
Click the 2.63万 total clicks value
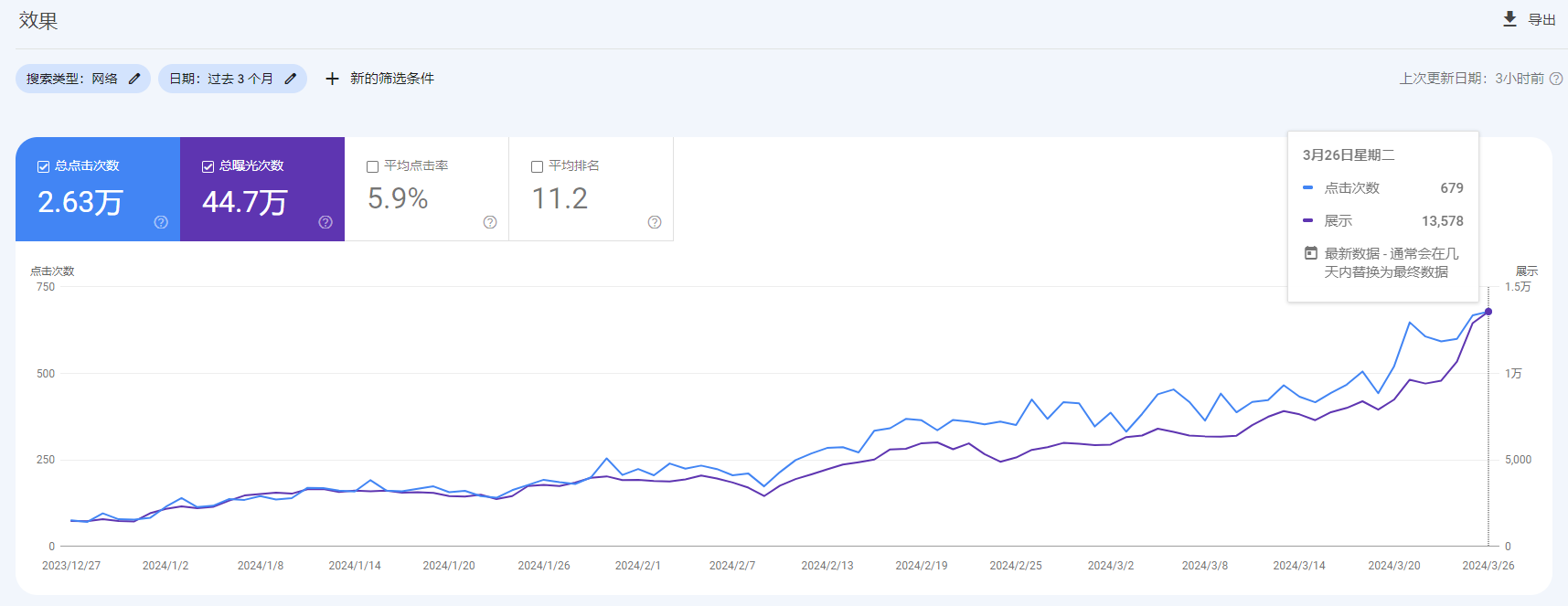(80, 201)
